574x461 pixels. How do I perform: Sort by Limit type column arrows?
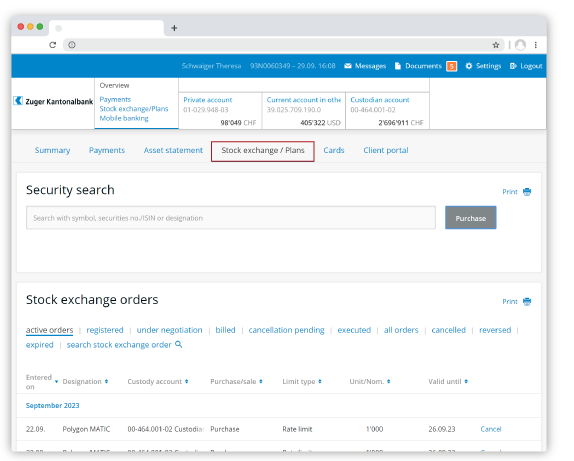[x=320, y=381]
